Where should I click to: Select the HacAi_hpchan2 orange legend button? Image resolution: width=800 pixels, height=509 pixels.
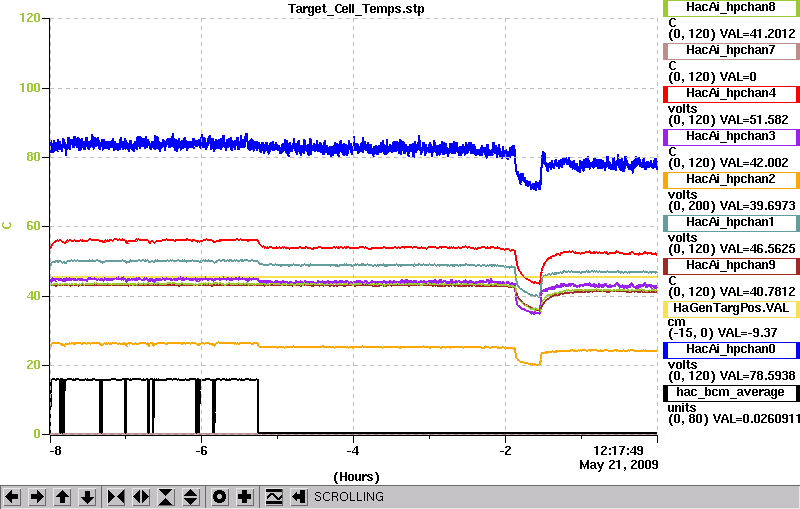(x=731, y=180)
